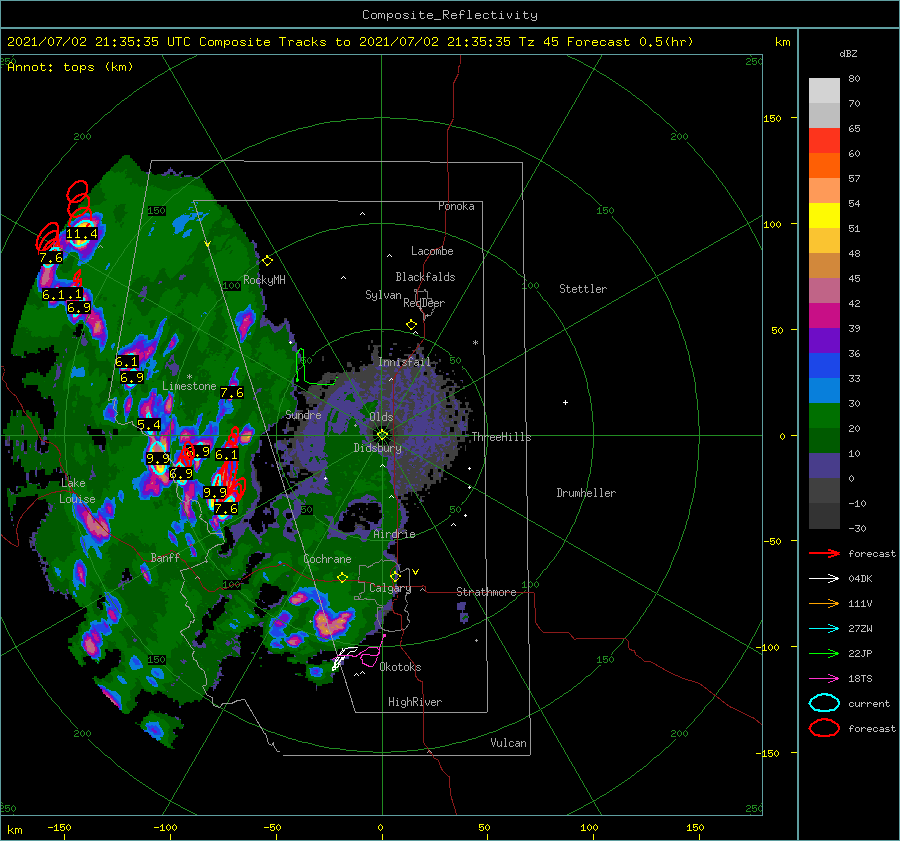Select the green 30 dBZ color swatch
This screenshot has height=841, width=900.
click(x=824, y=416)
